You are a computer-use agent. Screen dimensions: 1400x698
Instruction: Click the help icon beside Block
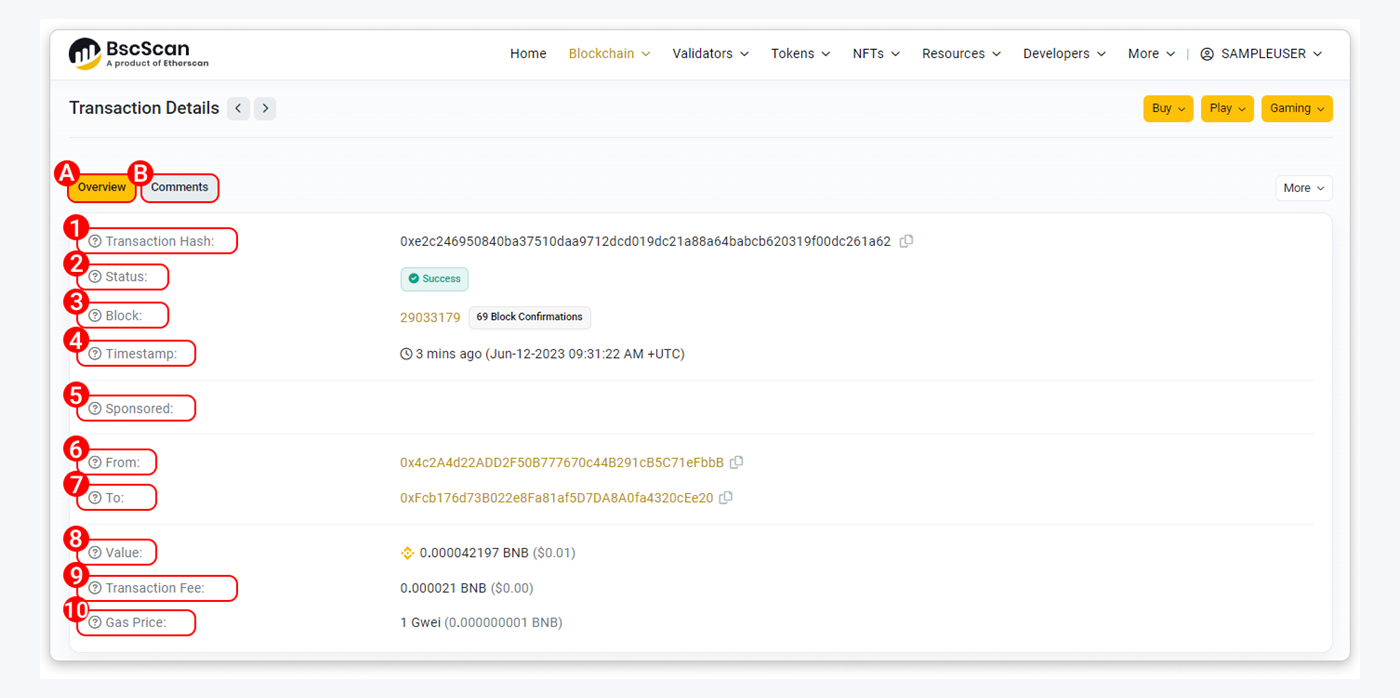click(x=95, y=316)
